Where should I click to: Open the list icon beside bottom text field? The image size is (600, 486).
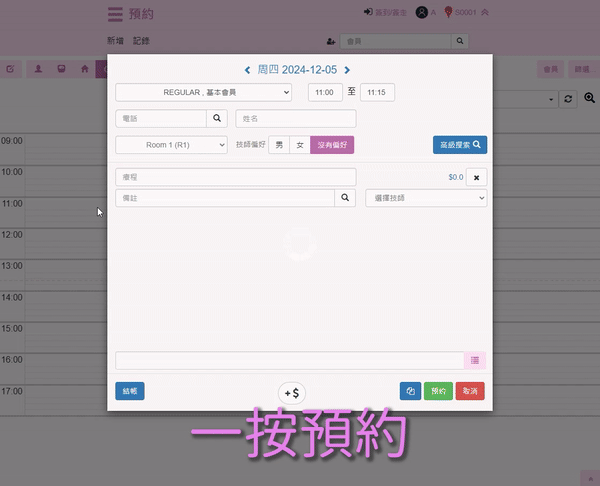475,360
